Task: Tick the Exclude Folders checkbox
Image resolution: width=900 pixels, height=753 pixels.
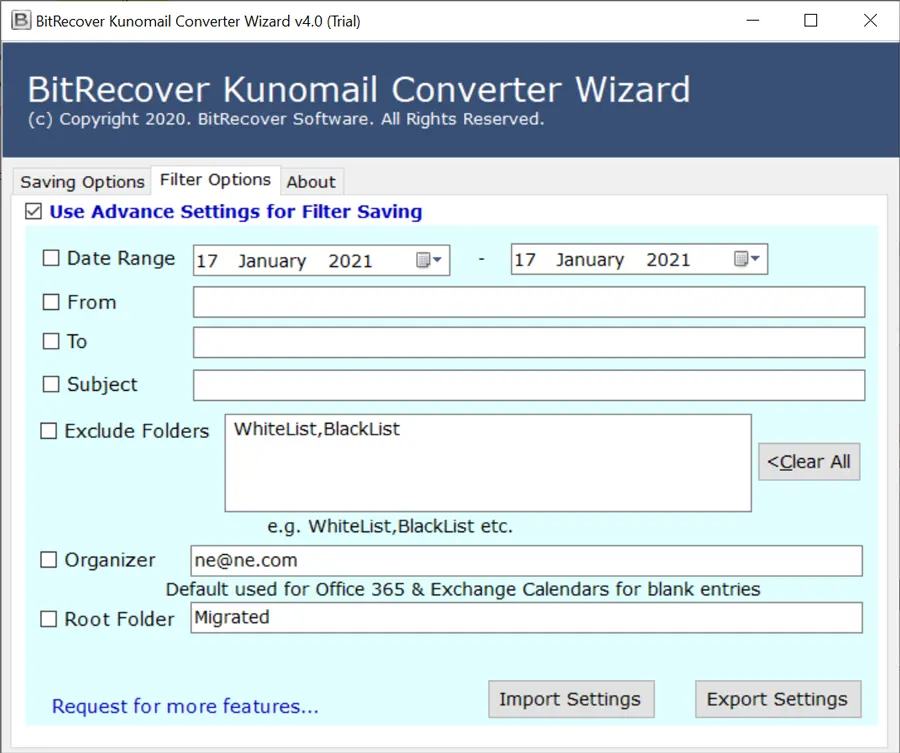Action: click(x=49, y=430)
